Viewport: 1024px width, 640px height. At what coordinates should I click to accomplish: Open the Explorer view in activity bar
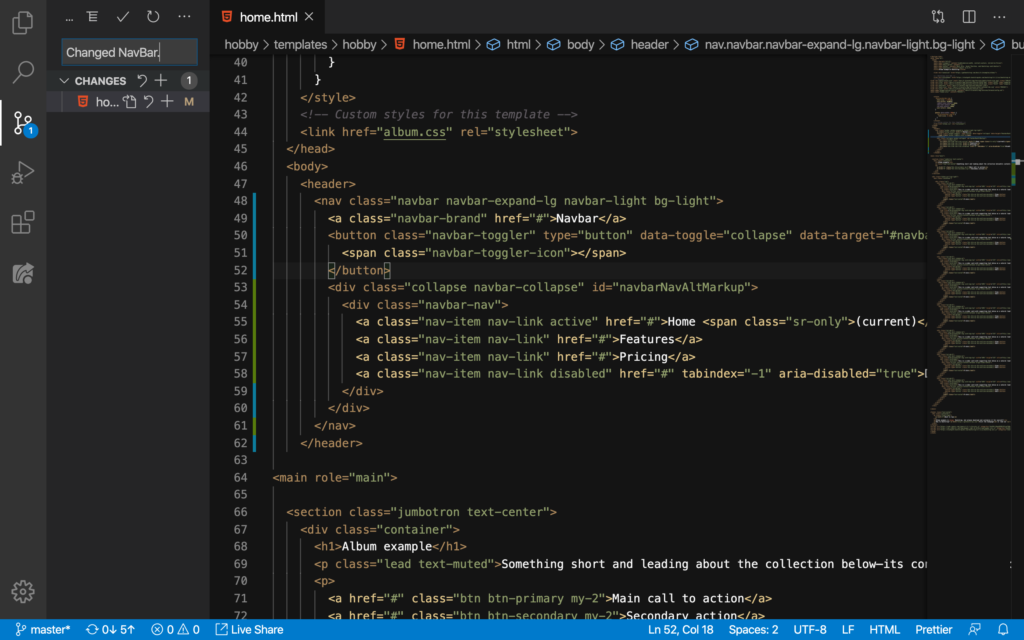pyautogui.click(x=23, y=23)
